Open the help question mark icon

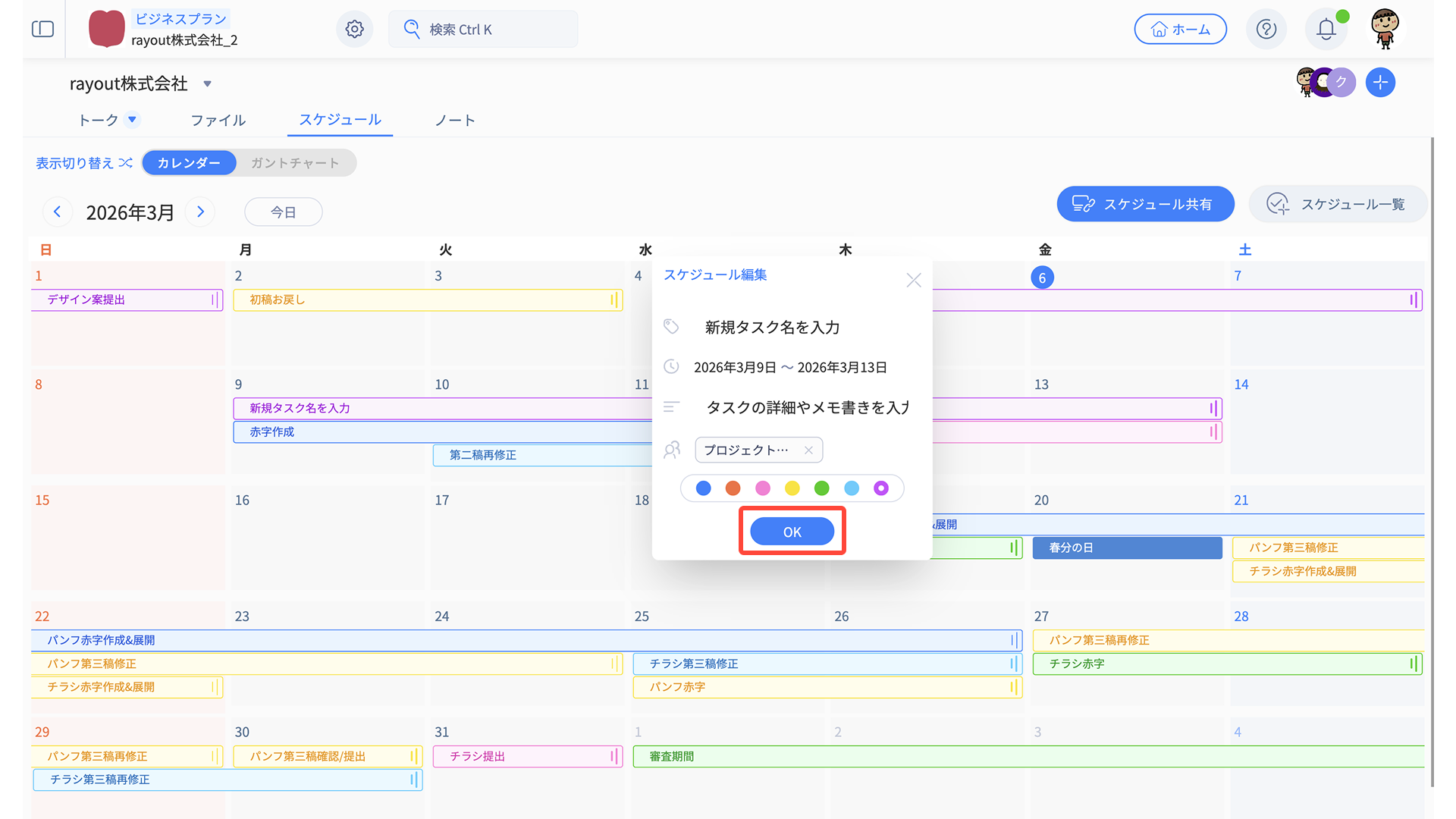tap(1266, 29)
